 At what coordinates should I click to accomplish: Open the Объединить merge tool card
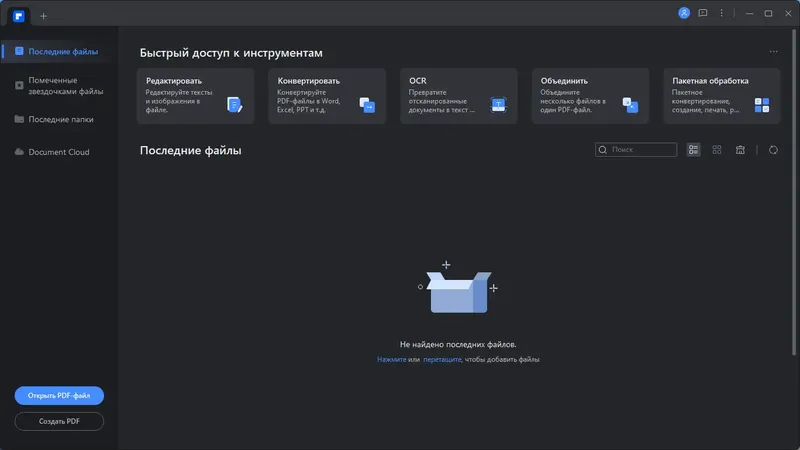tap(590, 96)
